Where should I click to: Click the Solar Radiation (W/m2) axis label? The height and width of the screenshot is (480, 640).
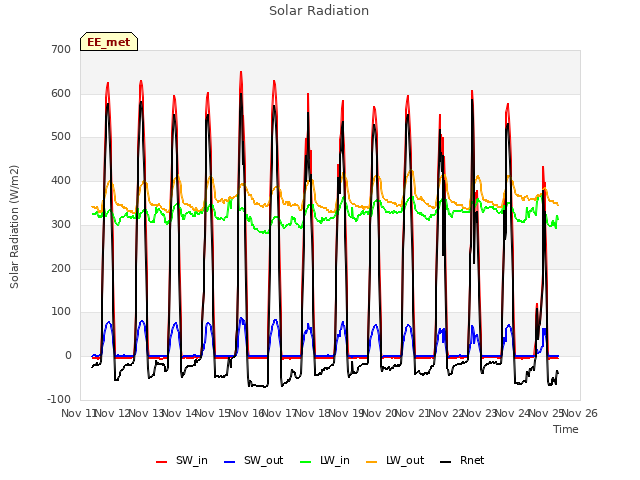point(14,227)
